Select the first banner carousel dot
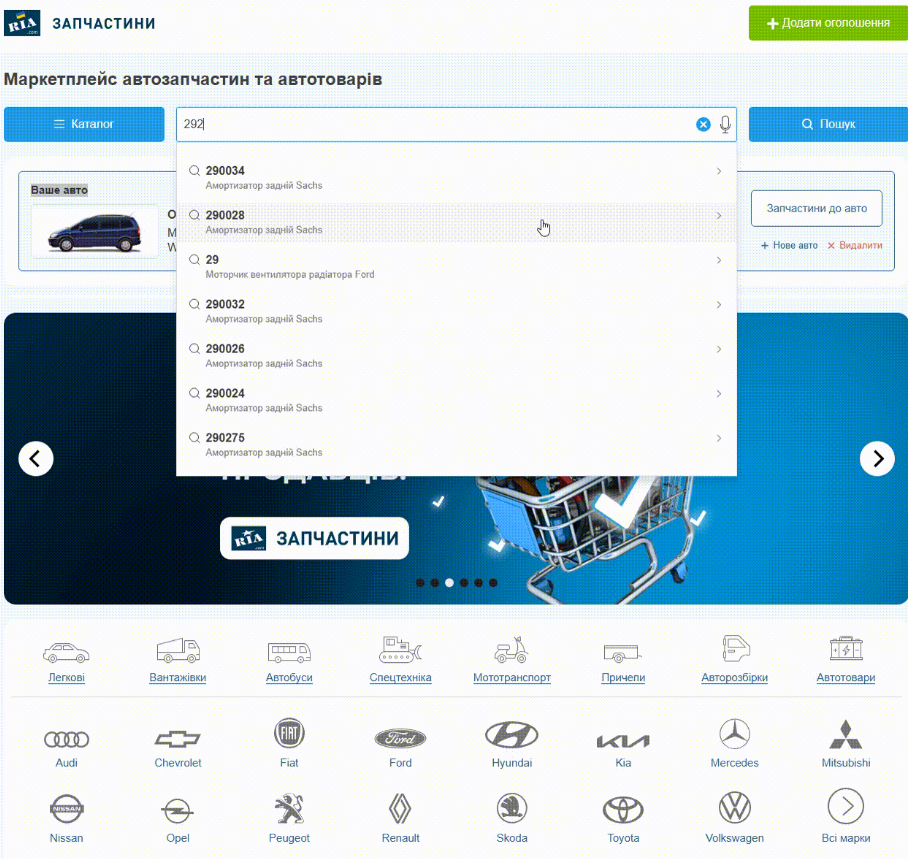908x859 pixels. pyautogui.click(x=420, y=583)
